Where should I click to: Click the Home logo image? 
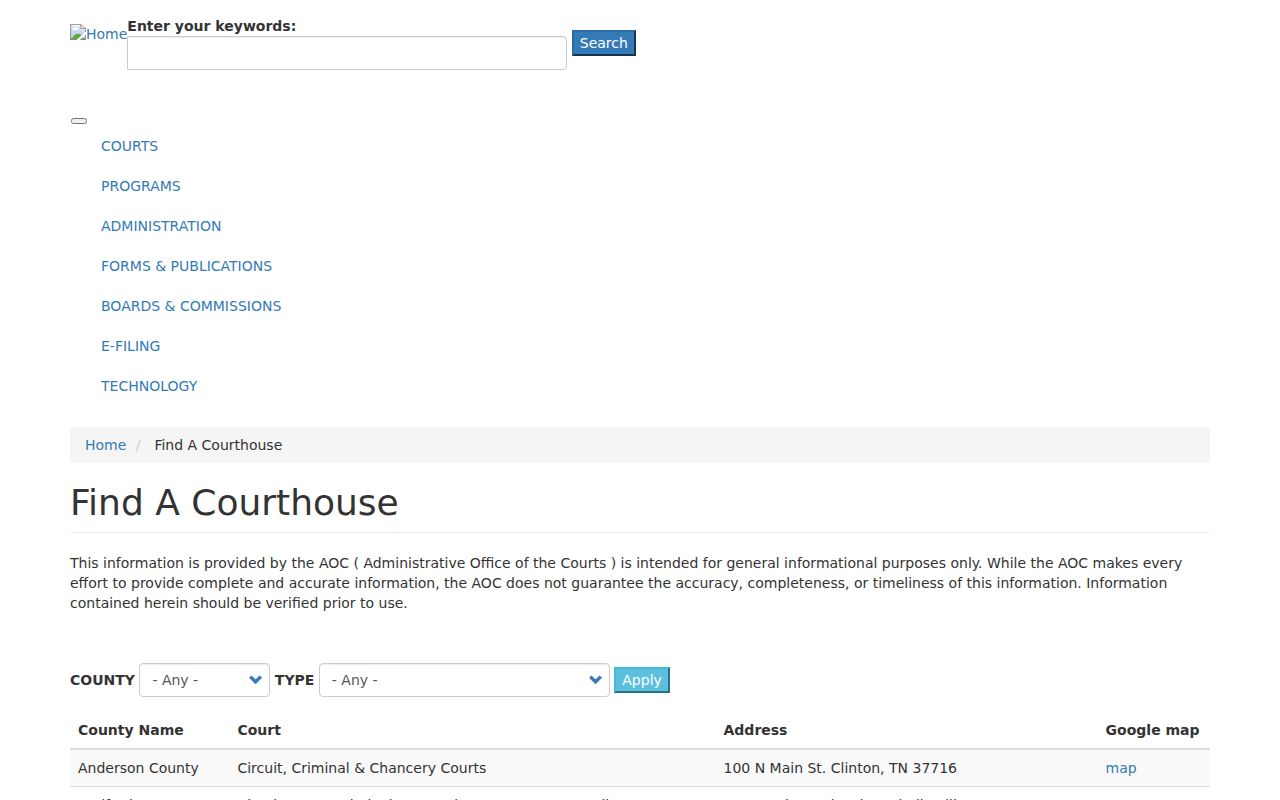pyautogui.click(x=98, y=34)
